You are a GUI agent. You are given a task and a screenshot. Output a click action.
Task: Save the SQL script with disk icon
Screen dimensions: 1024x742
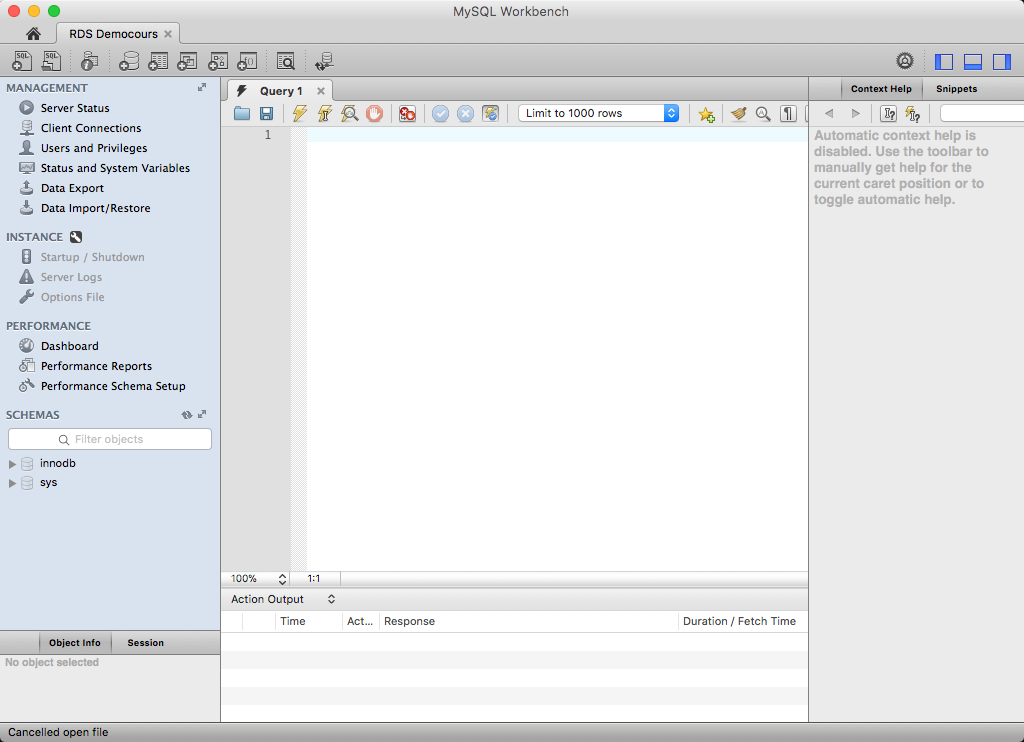[267, 114]
